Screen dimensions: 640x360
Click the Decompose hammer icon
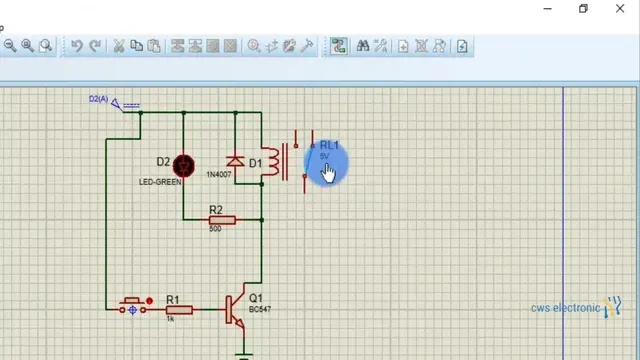(307, 46)
